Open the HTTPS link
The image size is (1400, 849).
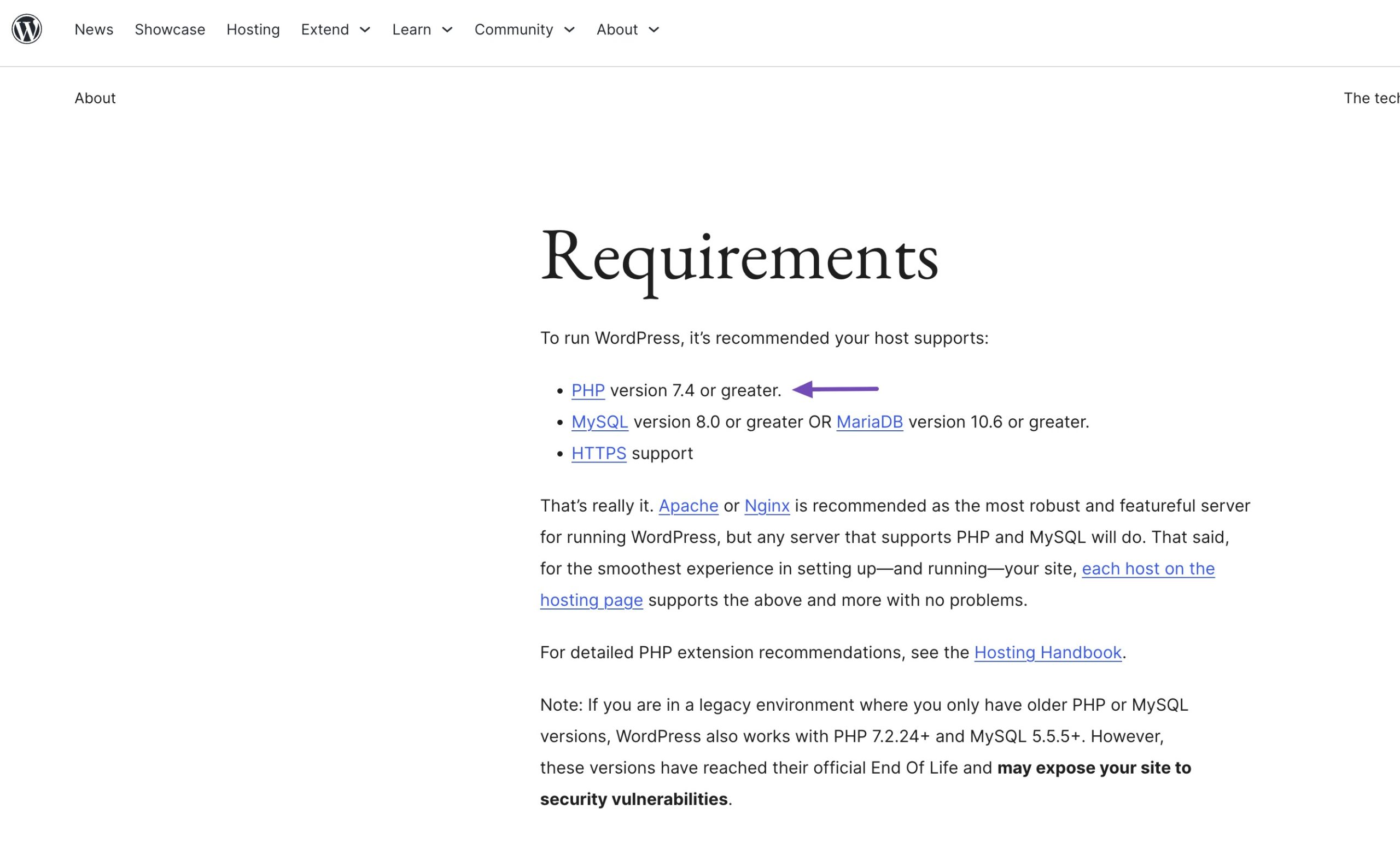(x=598, y=453)
